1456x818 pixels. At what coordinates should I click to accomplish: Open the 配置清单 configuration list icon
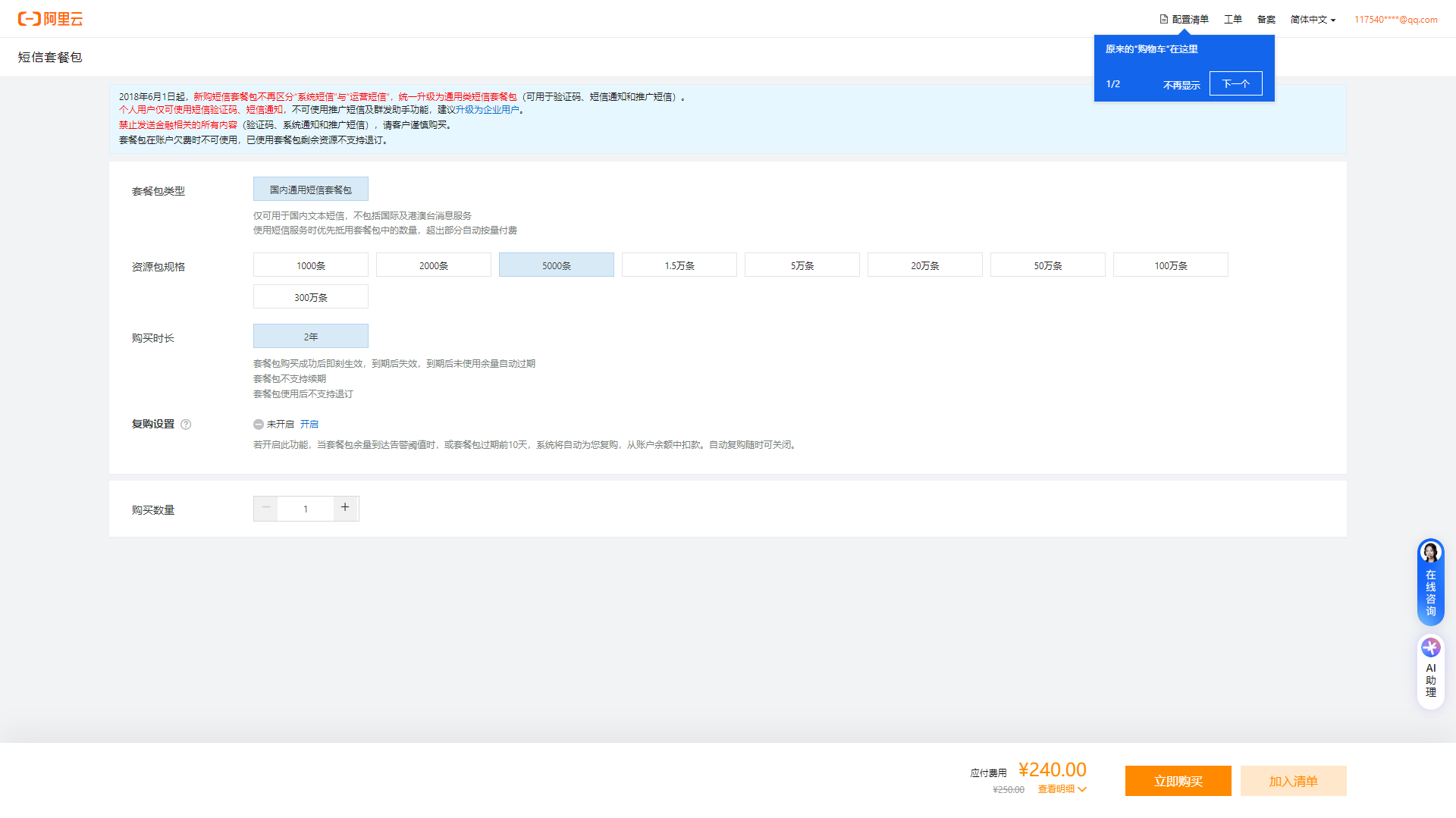(x=1164, y=19)
